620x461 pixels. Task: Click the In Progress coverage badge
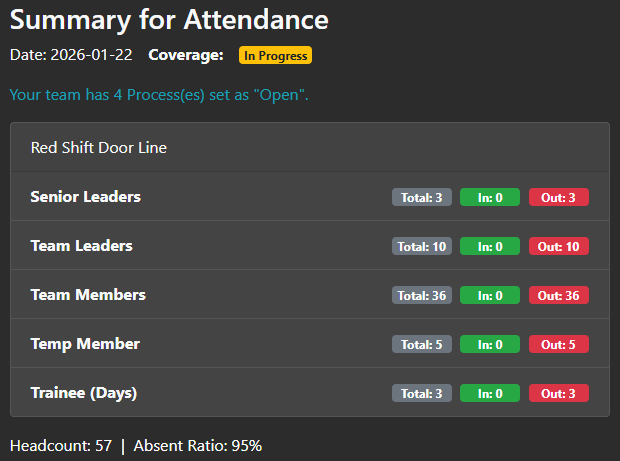click(275, 56)
